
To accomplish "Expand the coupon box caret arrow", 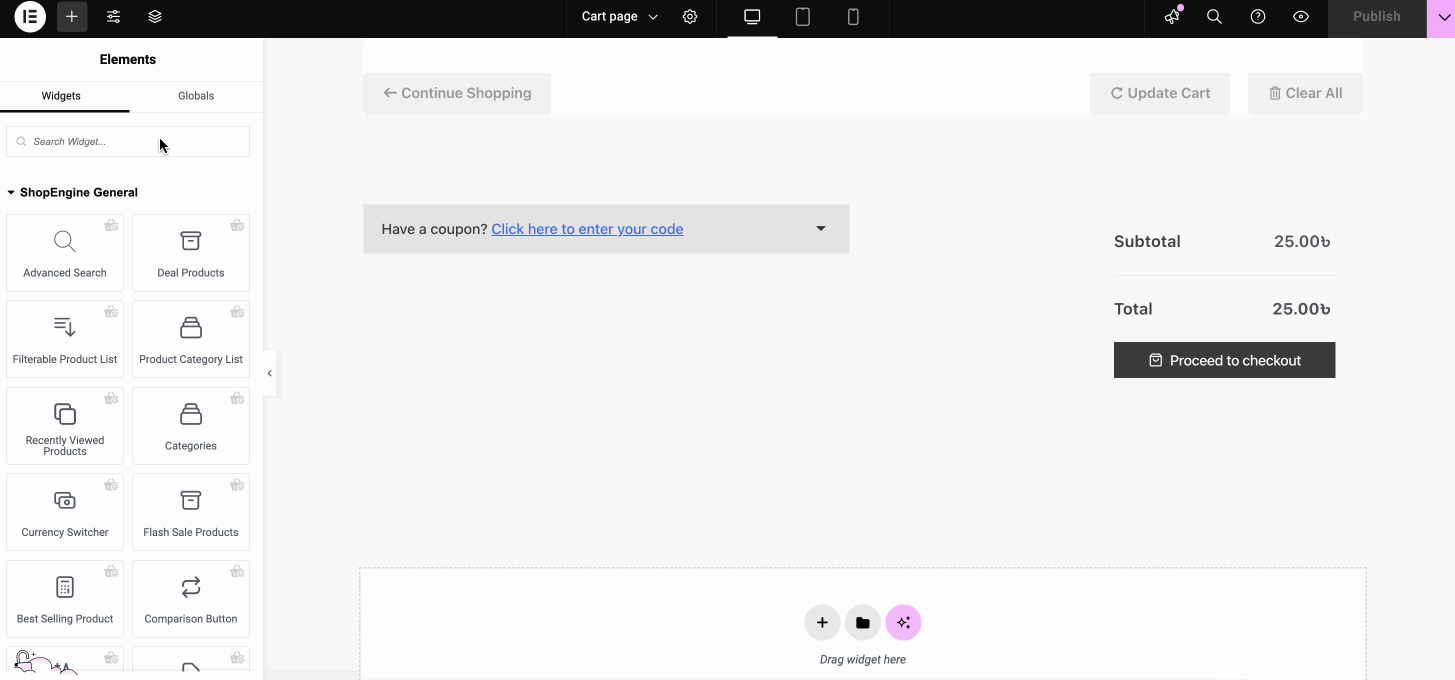I will [821, 229].
